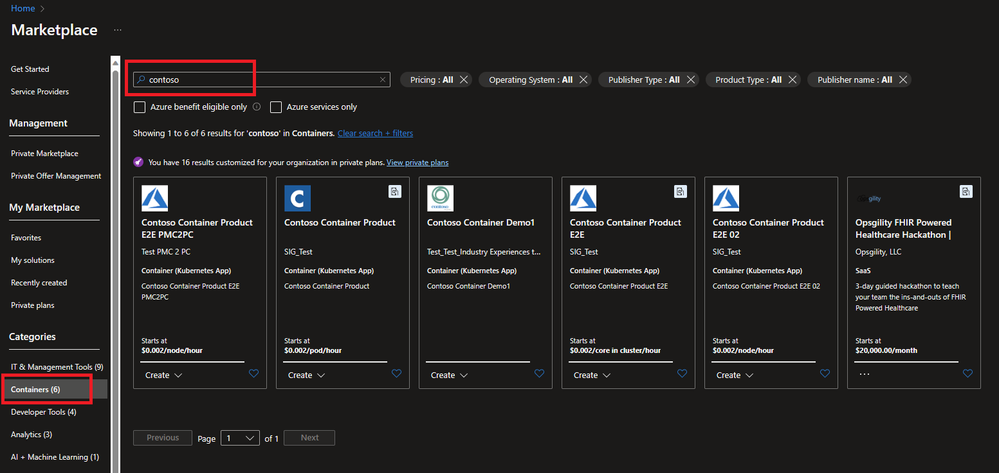This screenshot has width=999, height=473.
Task: Select AI + Machine Learning (1) category
Action: click(x=55, y=457)
